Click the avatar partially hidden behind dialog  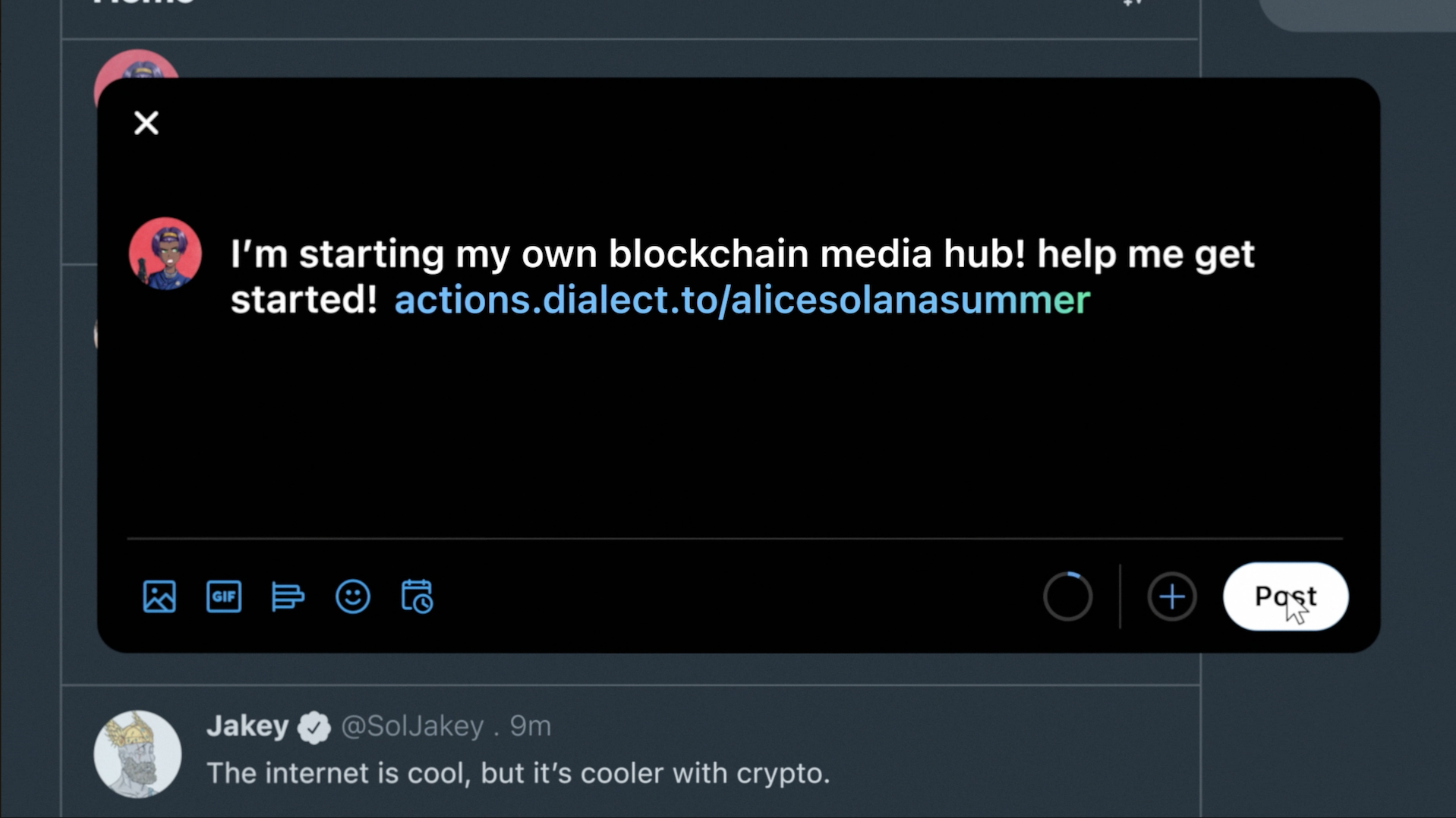click(137, 64)
